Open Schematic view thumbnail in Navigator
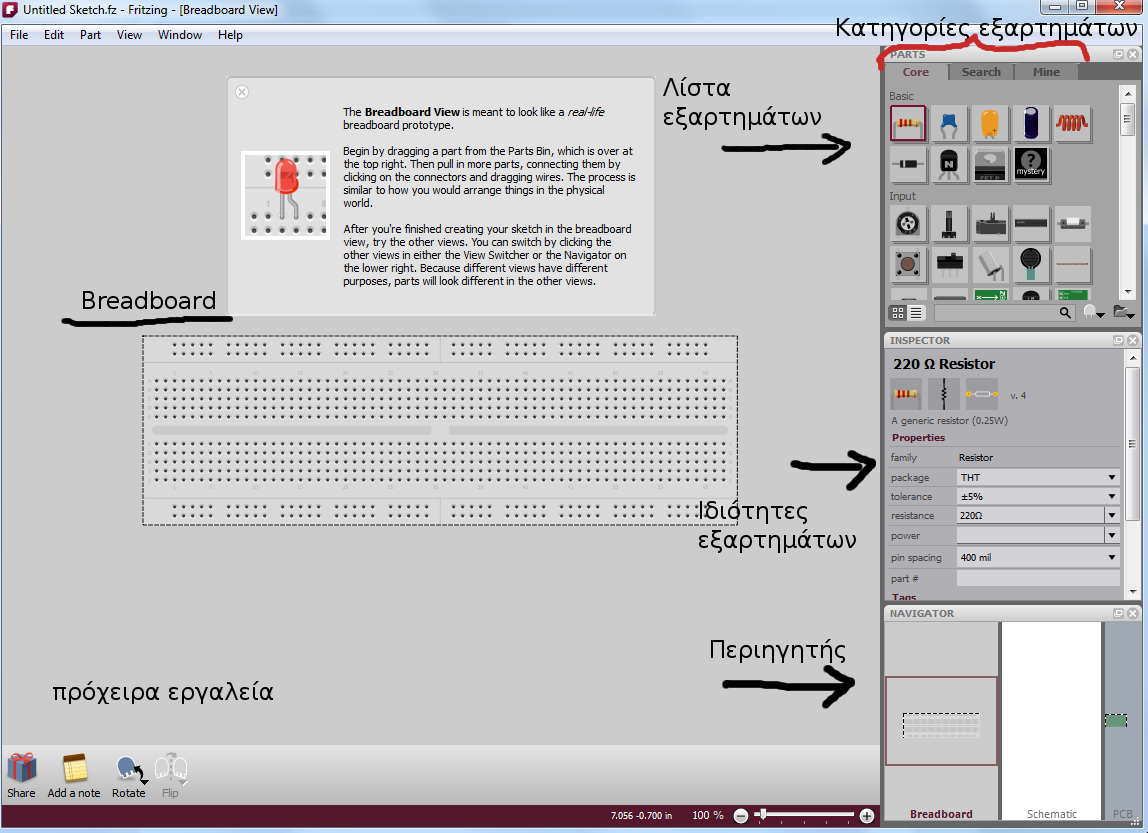 [1051, 720]
